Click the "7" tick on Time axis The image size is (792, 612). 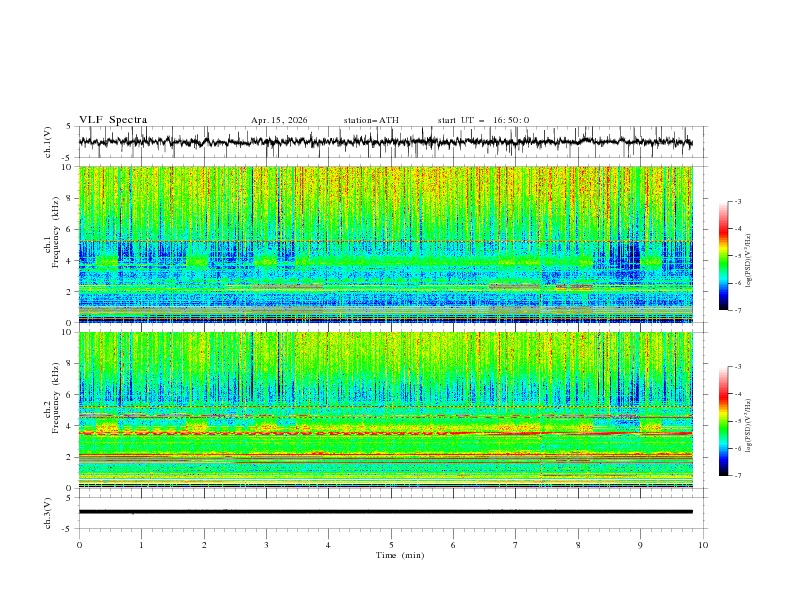pos(516,545)
